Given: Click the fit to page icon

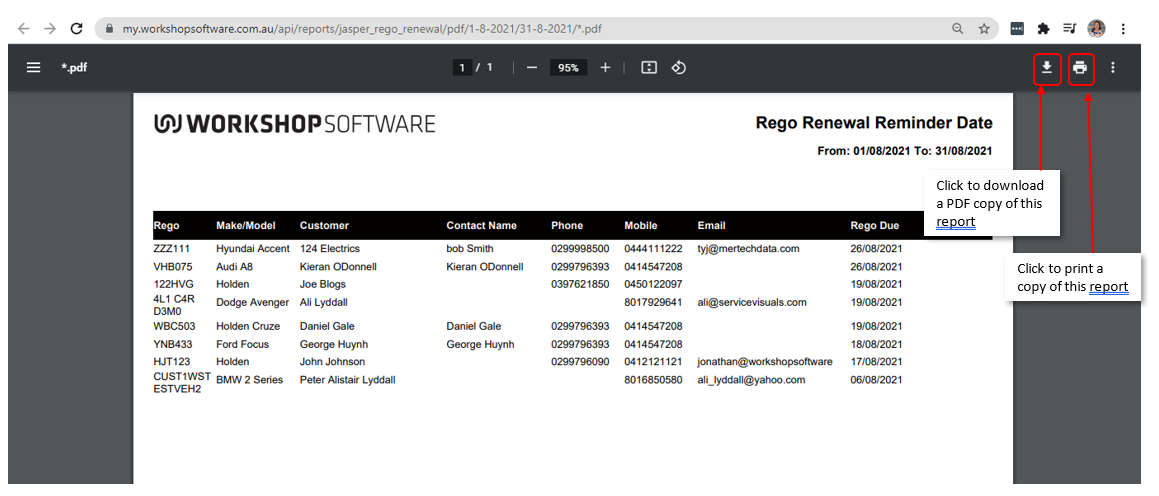Looking at the screenshot, I should coord(649,67).
